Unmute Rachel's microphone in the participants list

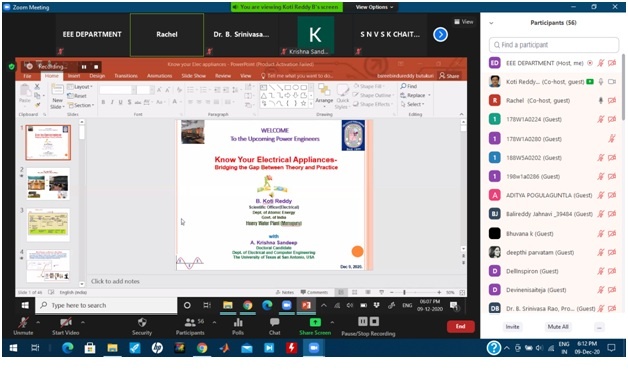click(600, 101)
